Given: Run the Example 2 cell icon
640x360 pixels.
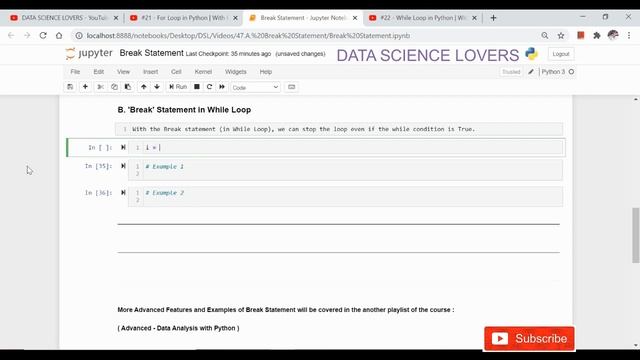Looking at the screenshot, I should point(123,193).
